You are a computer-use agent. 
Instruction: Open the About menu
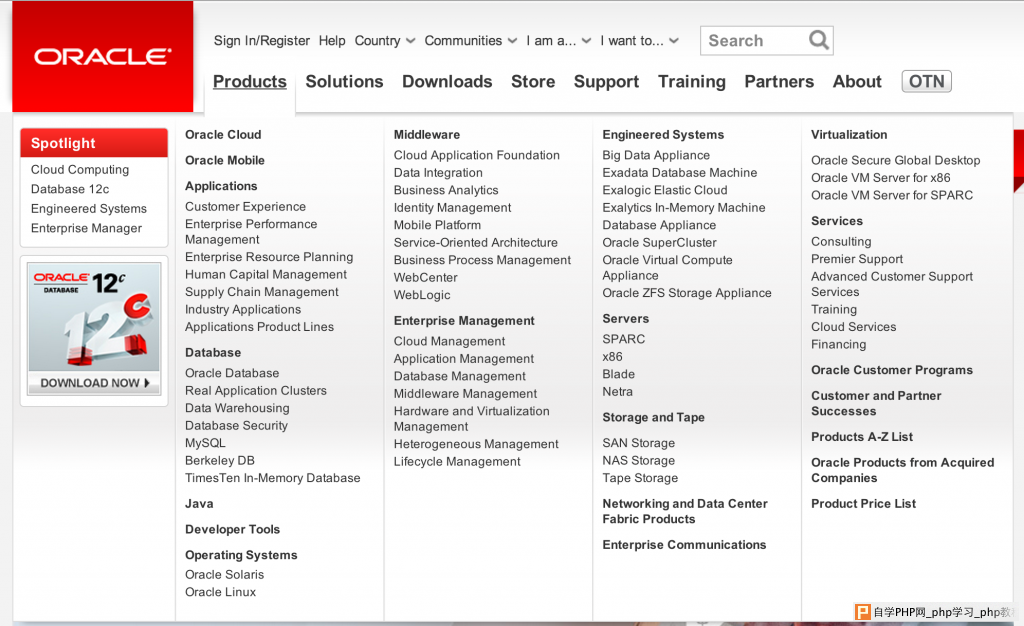click(857, 82)
